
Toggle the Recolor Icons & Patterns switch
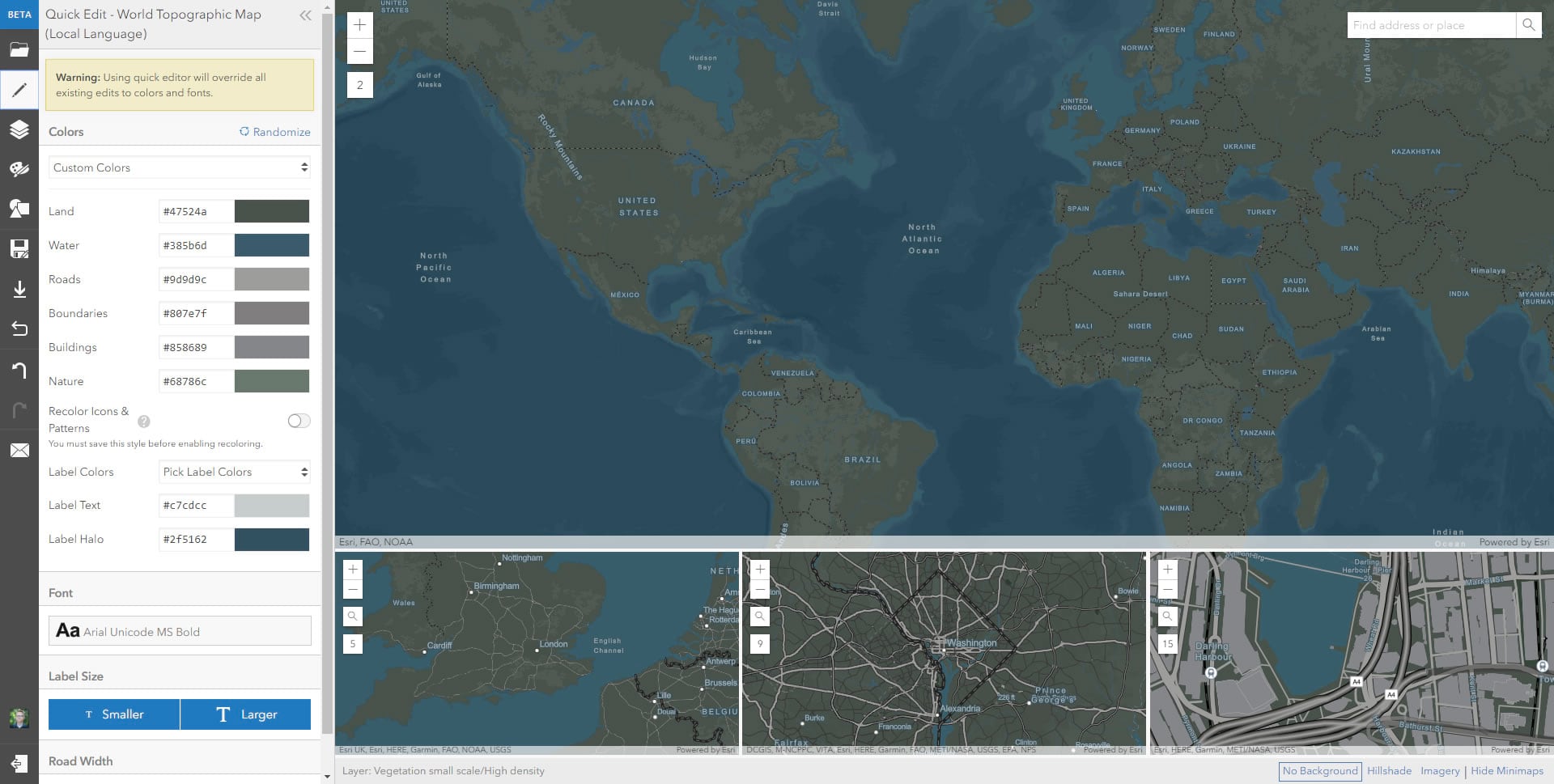[x=299, y=421]
